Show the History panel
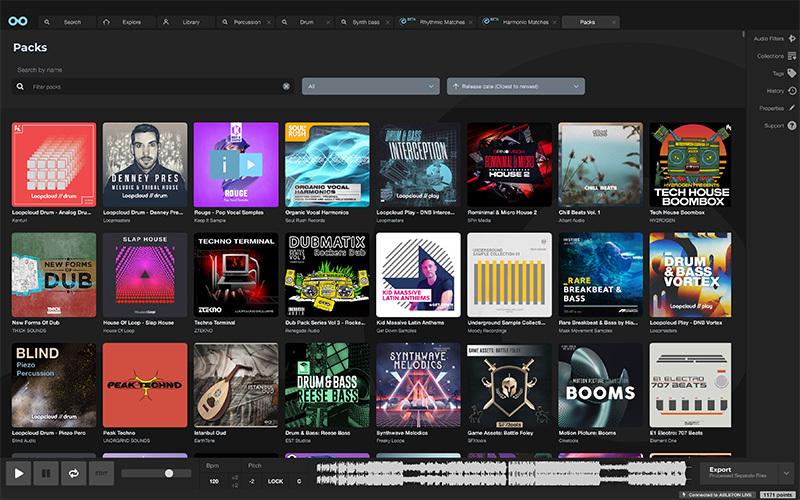This screenshot has height=500, width=800. (x=791, y=91)
